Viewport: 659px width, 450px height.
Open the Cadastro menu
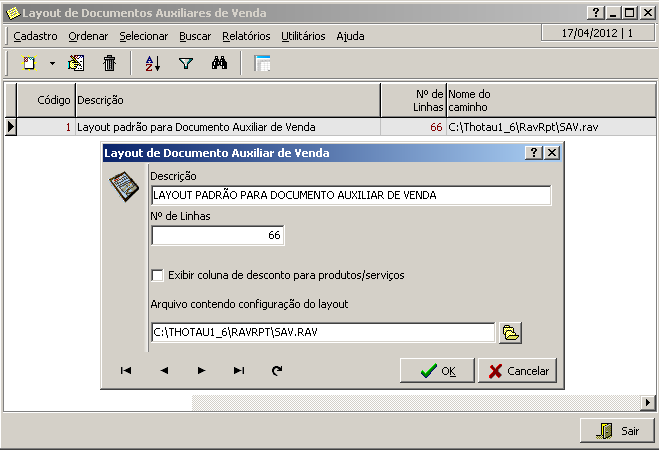point(35,36)
